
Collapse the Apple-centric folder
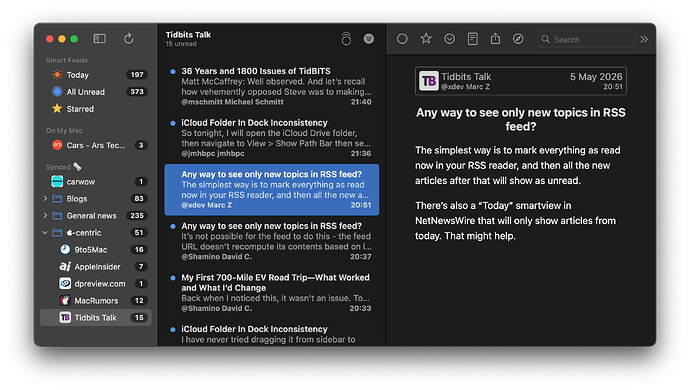pos(45,232)
